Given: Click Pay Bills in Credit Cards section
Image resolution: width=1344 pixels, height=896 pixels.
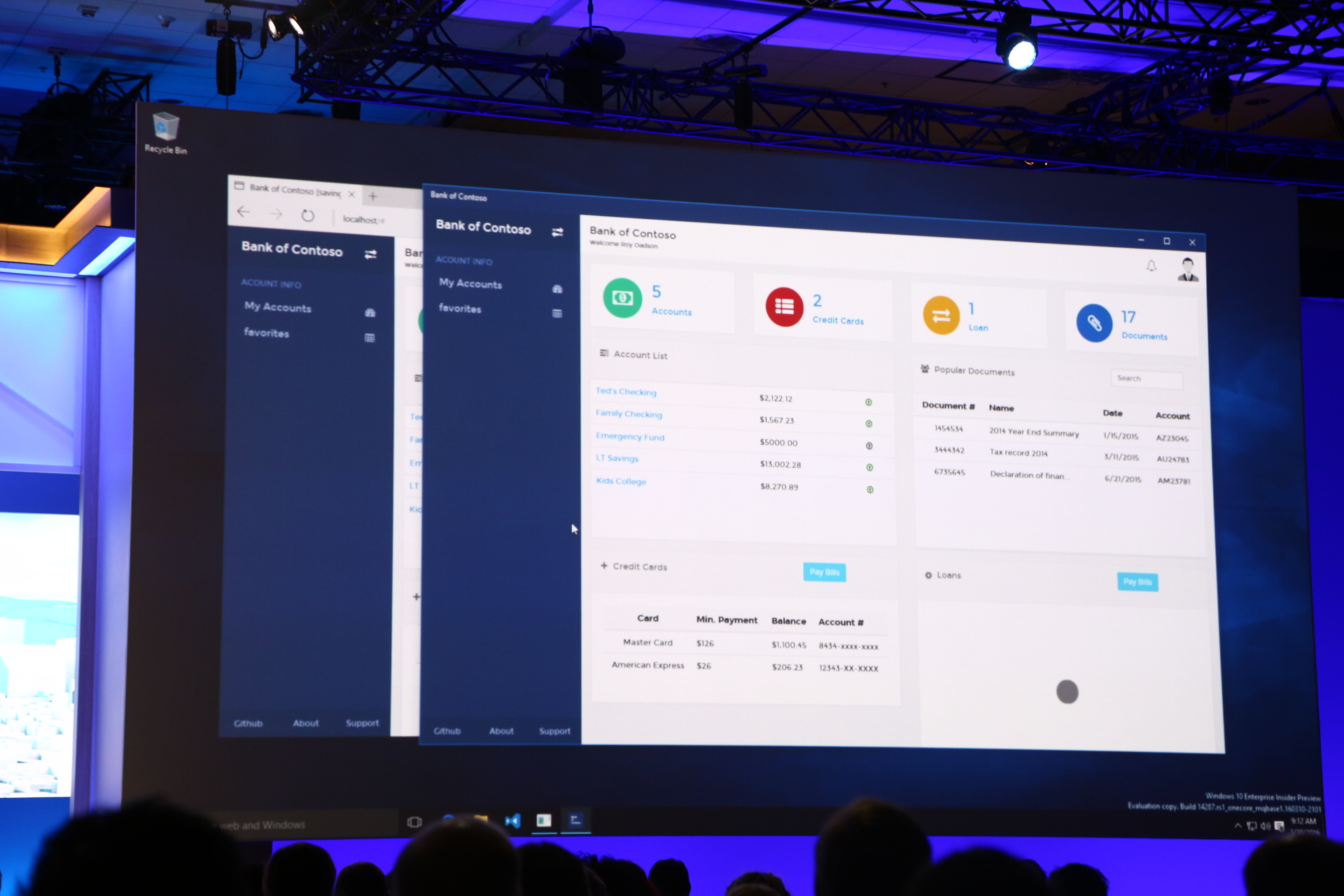Looking at the screenshot, I should (824, 572).
